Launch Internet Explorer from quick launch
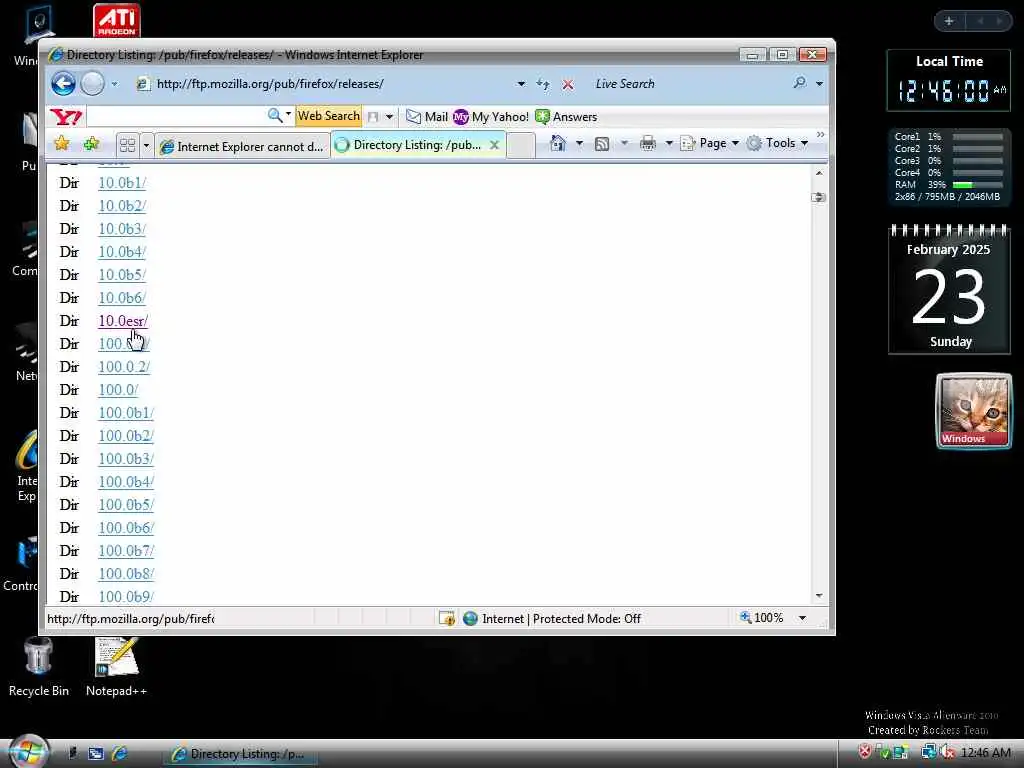Viewport: 1024px width, 768px height. tap(120, 753)
